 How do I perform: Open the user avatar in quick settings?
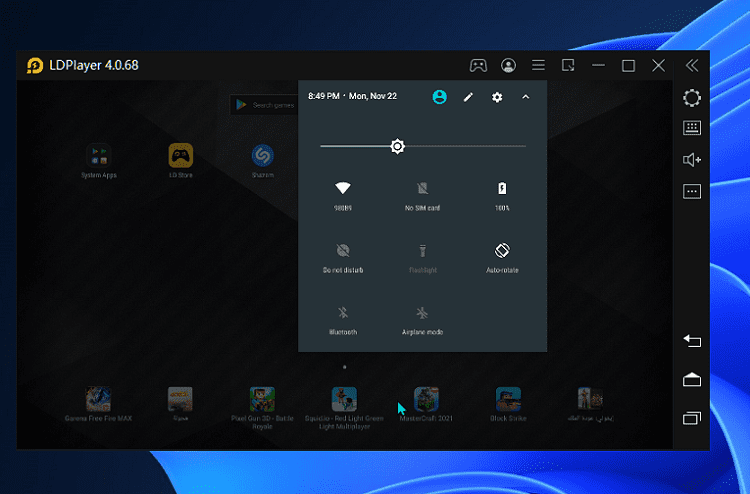click(x=440, y=97)
